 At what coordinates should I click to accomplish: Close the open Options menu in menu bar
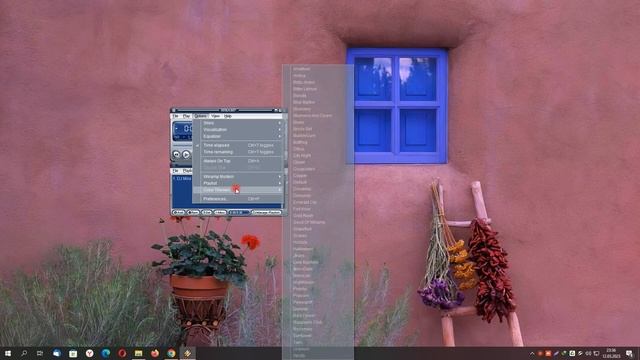[200, 116]
